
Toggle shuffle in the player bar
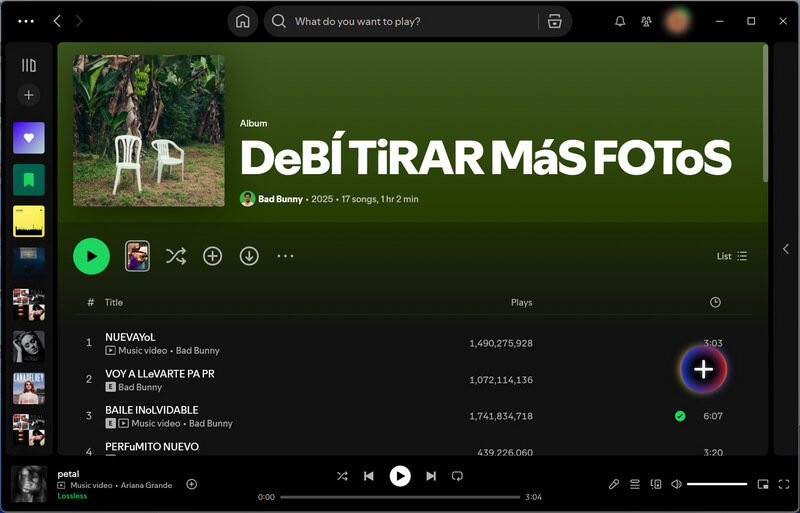tap(342, 476)
